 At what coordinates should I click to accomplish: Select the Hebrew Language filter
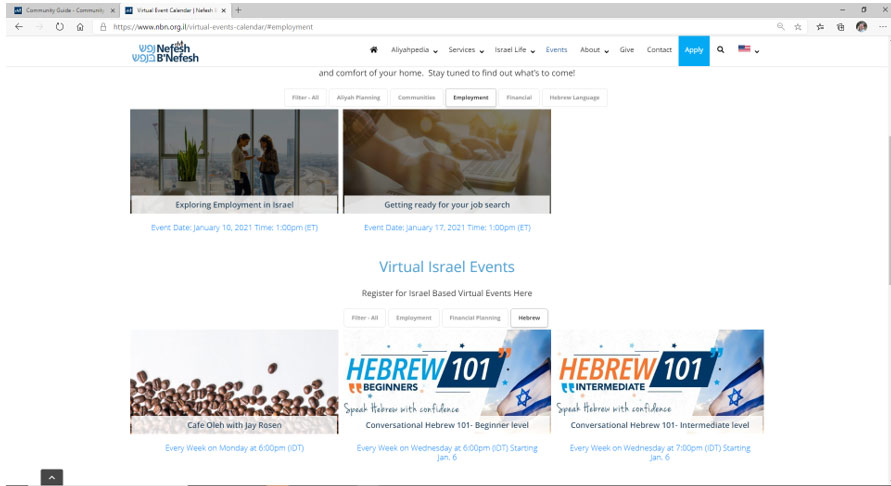[573, 98]
